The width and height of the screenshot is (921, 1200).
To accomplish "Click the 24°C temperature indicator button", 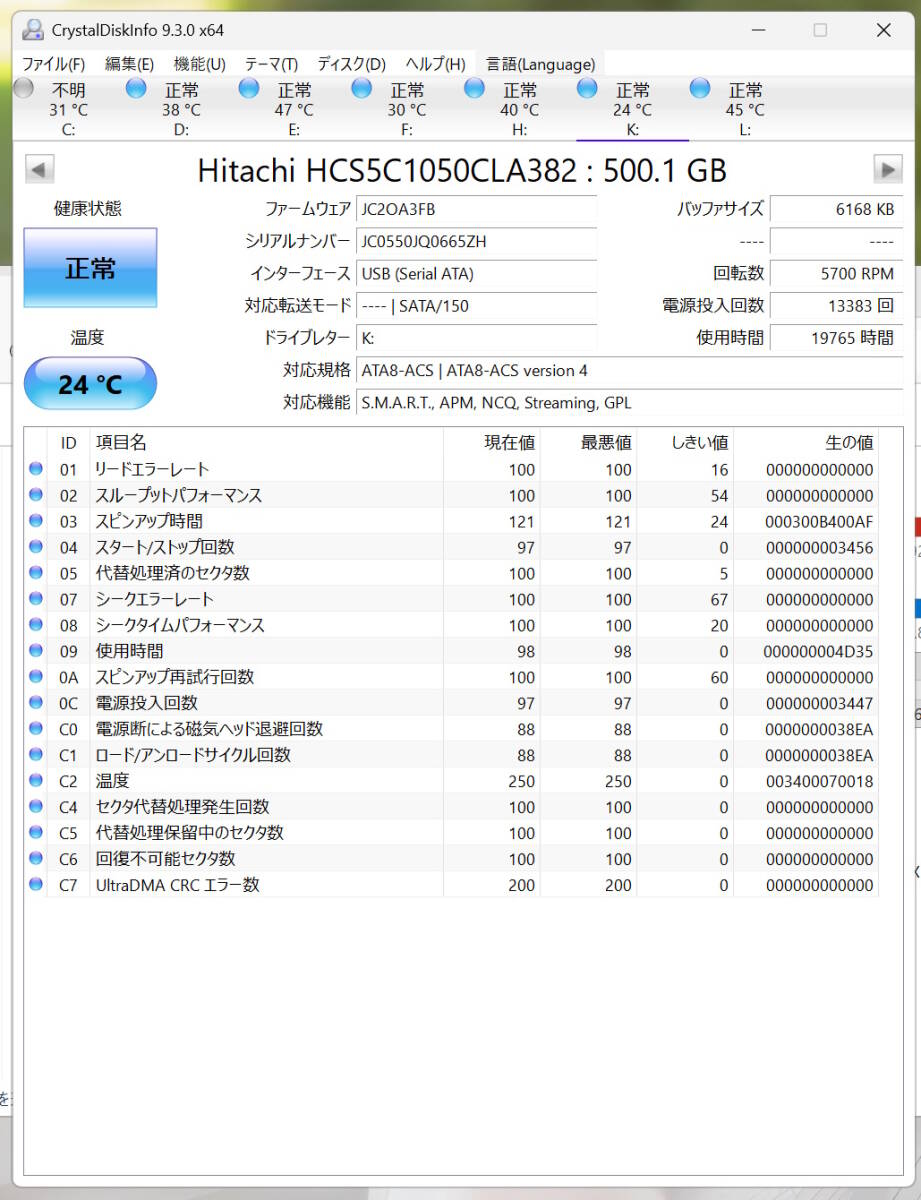I will coord(90,384).
